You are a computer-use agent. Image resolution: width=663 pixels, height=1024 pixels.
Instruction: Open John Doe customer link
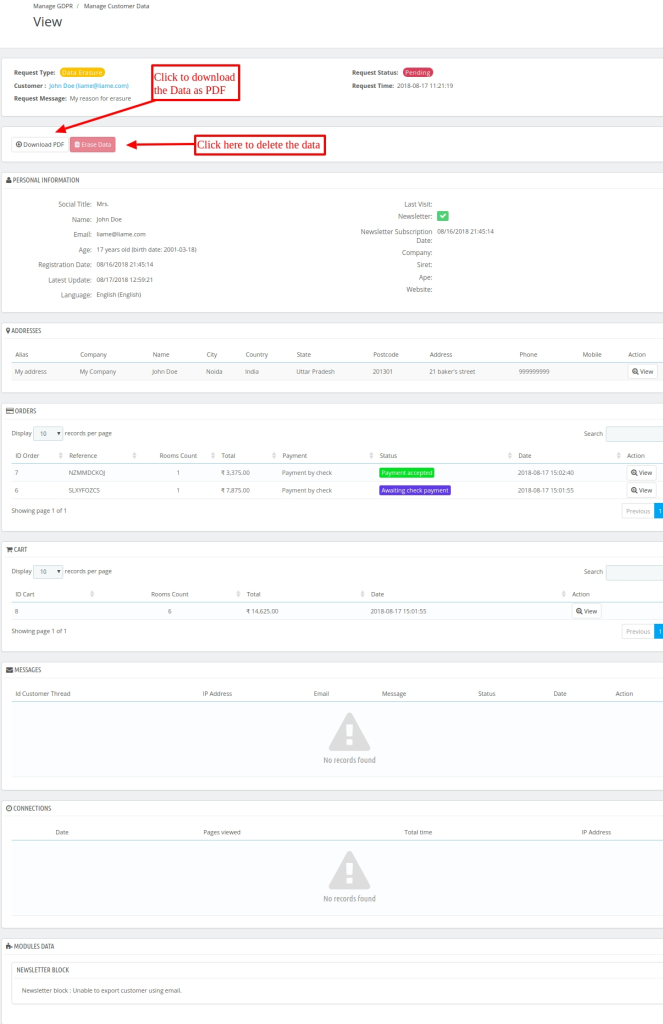coord(89,86)
